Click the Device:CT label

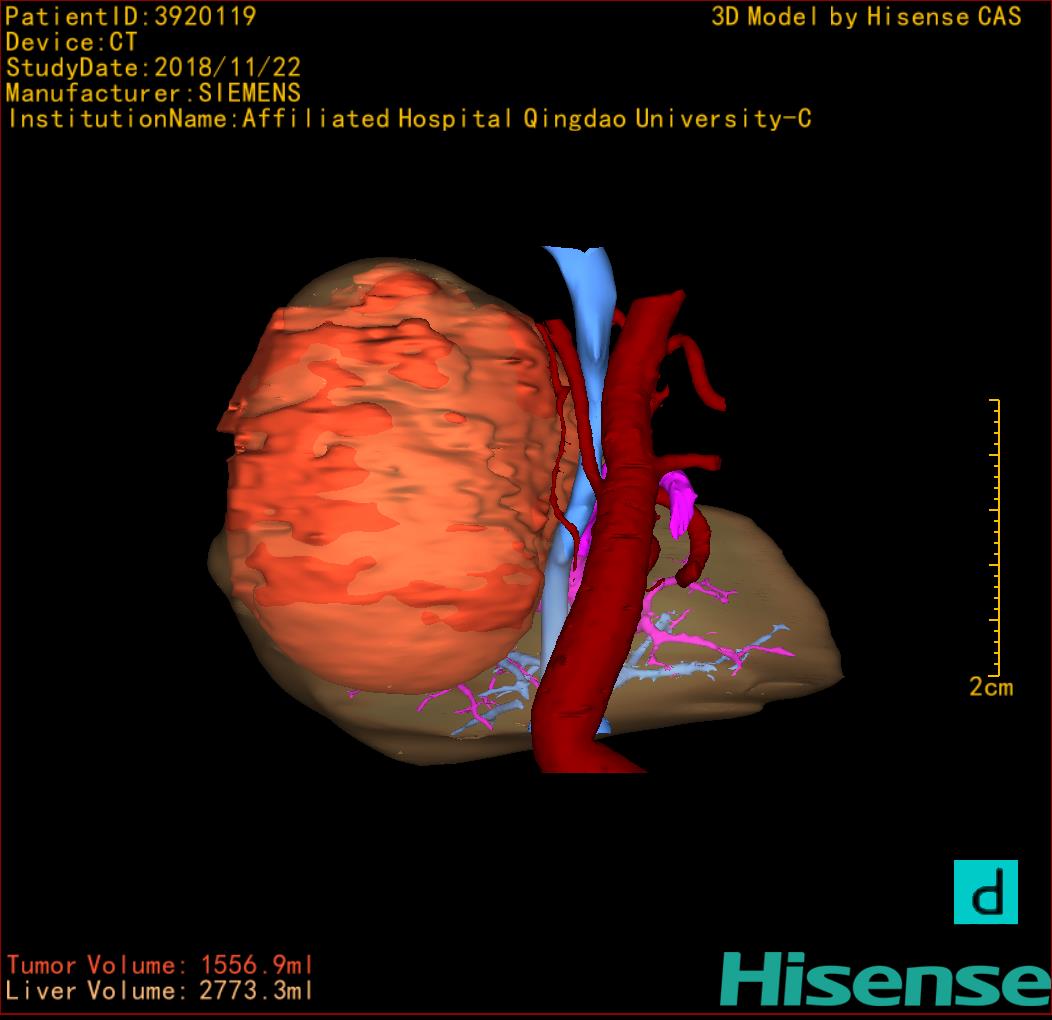point(71,42)
